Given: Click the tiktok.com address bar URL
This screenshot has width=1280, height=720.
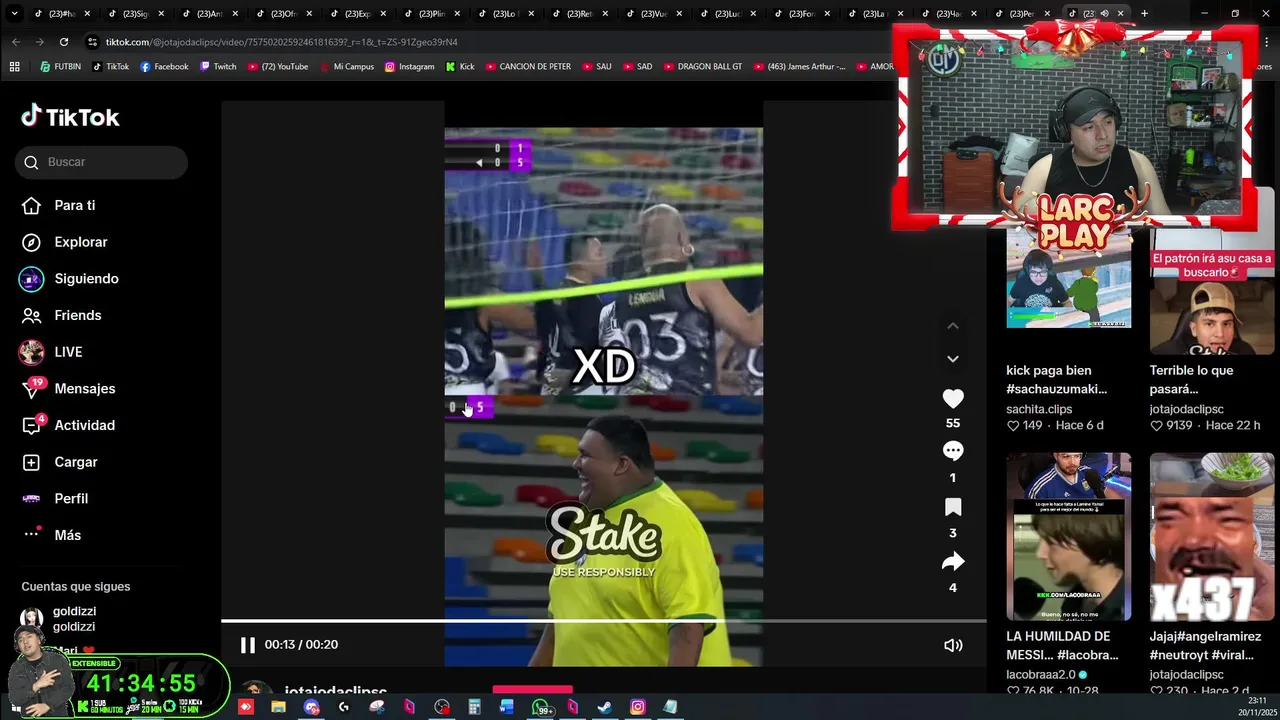Looking at the screenshot, I should [281, 42].
